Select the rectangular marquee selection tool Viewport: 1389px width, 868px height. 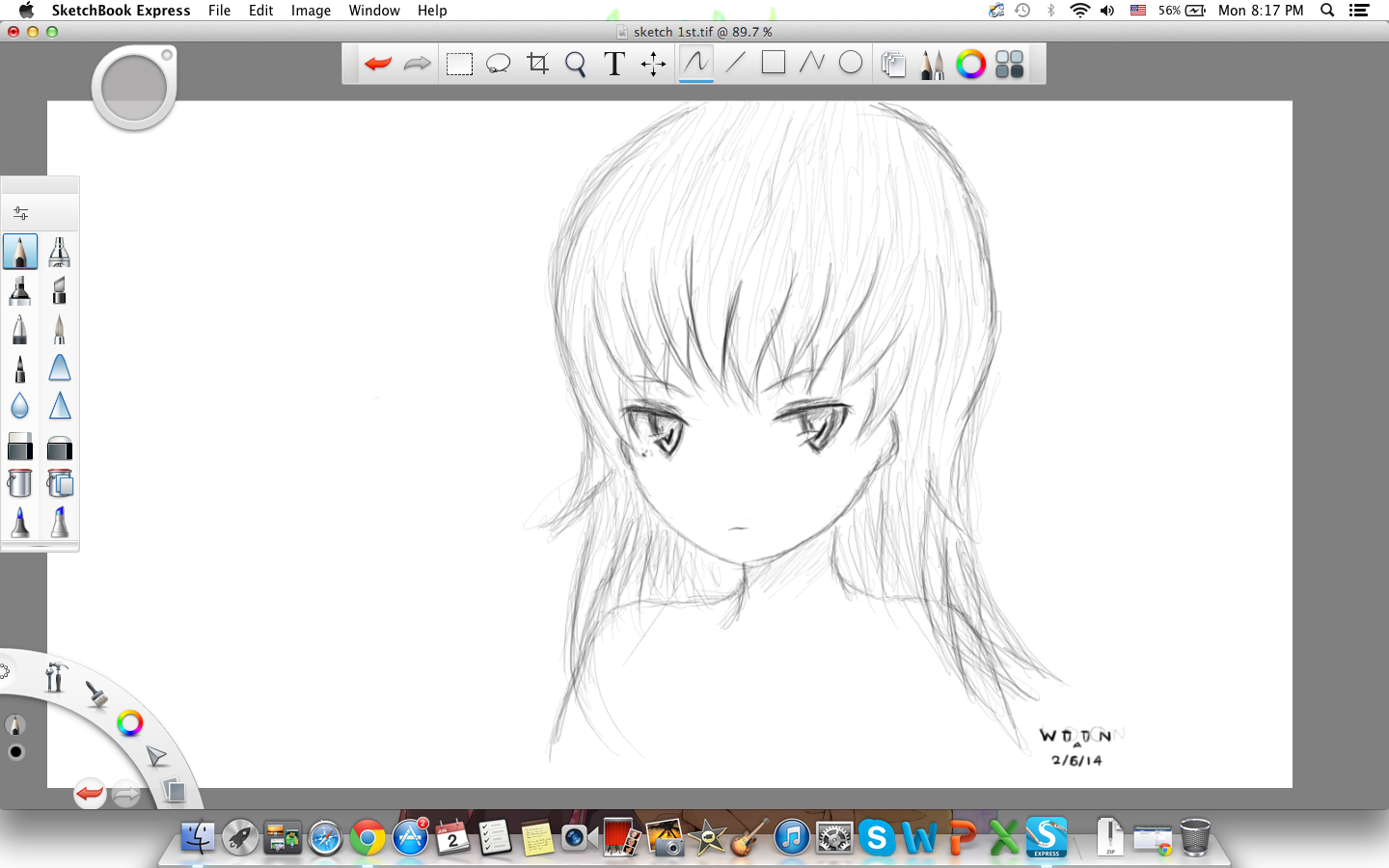459,65
